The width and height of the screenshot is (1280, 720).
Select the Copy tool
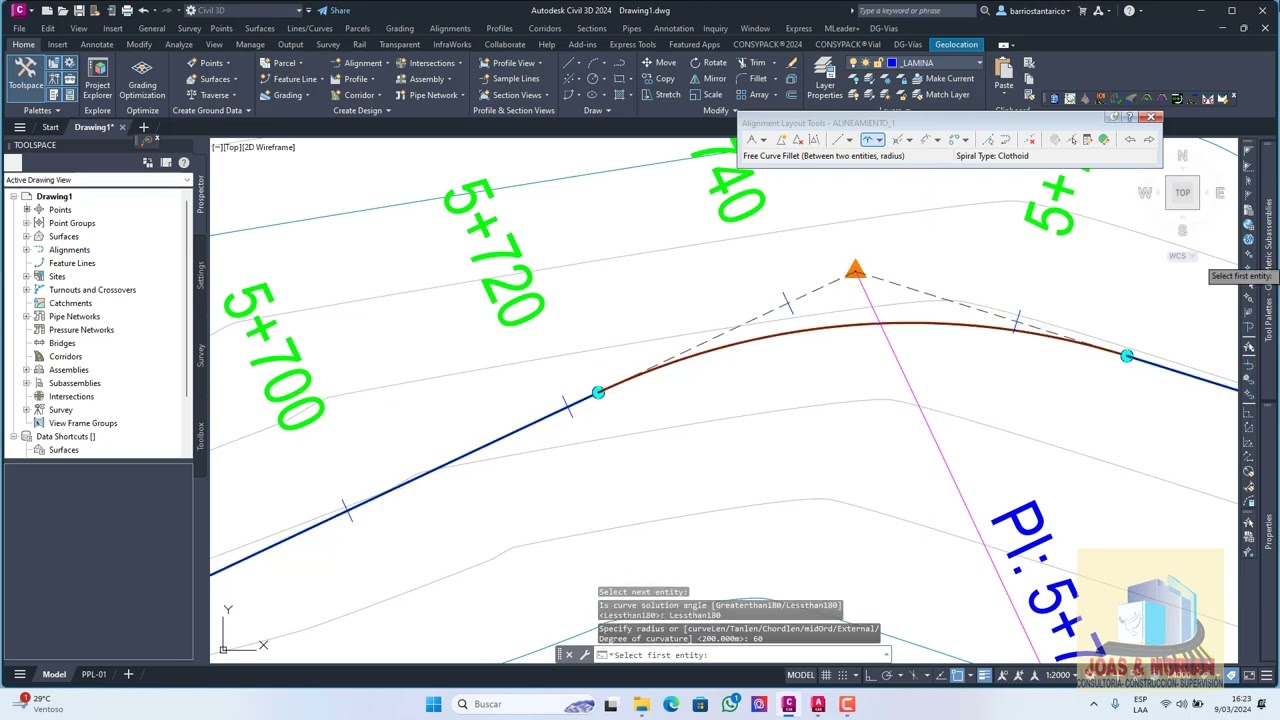tap(659, 79)
